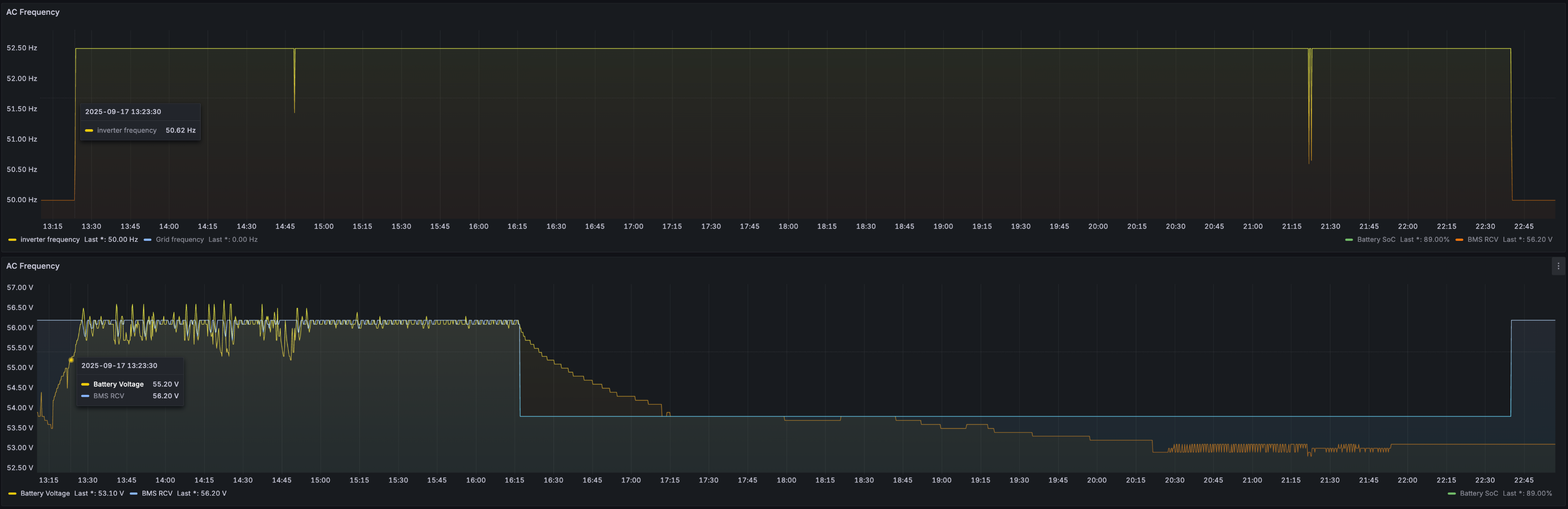Click the frequency dip near 14:45
The width and height of the screenshot is (1568, 509).
click(x=295, y=91)
